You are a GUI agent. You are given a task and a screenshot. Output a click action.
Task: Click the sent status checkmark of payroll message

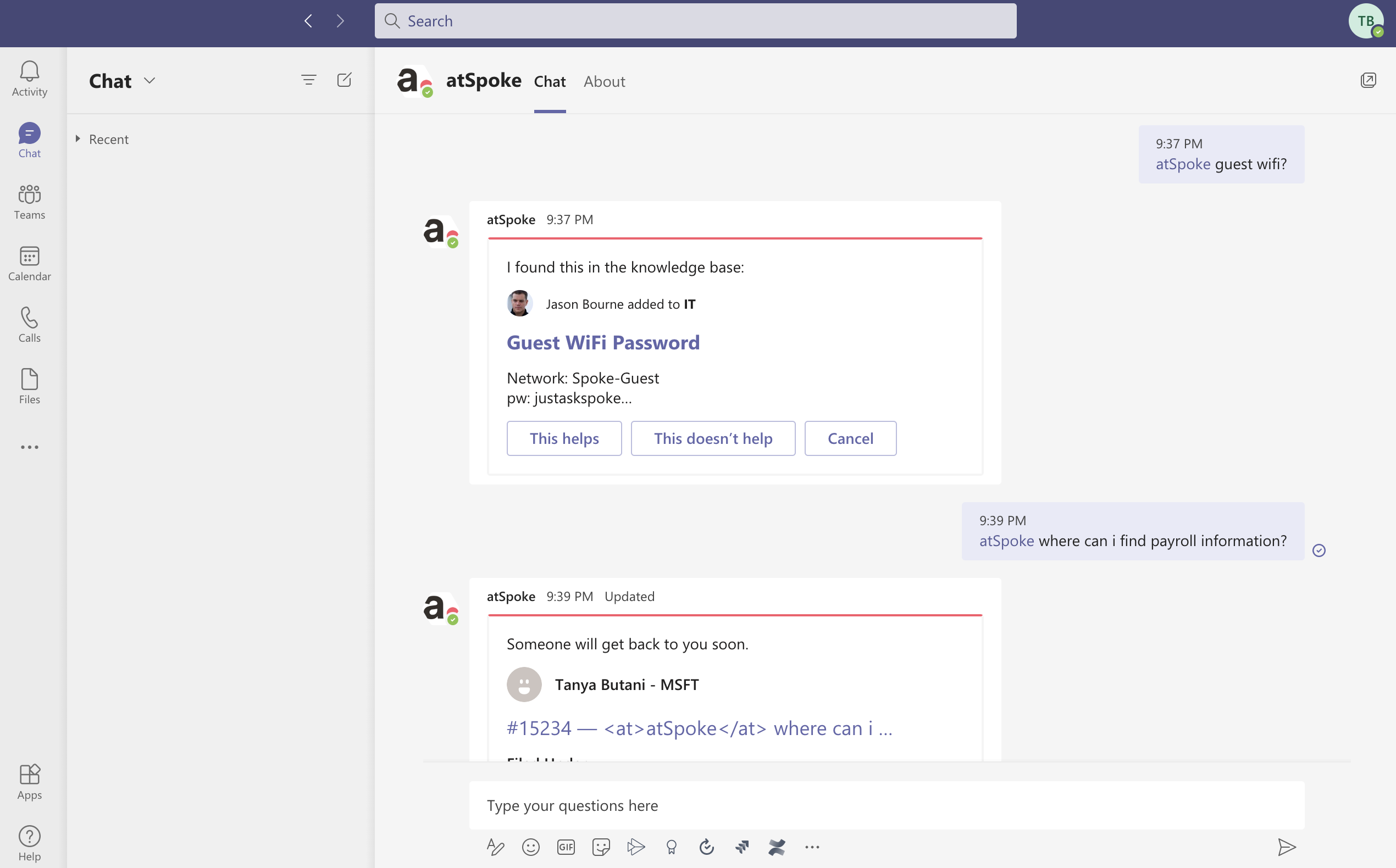click(1319, 550)
